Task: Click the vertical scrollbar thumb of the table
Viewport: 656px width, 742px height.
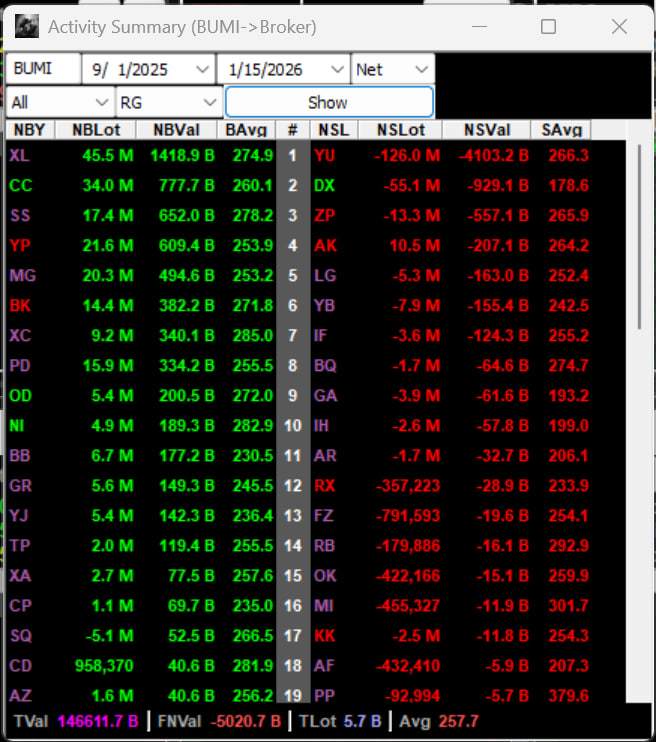Action: pos(639,237)
